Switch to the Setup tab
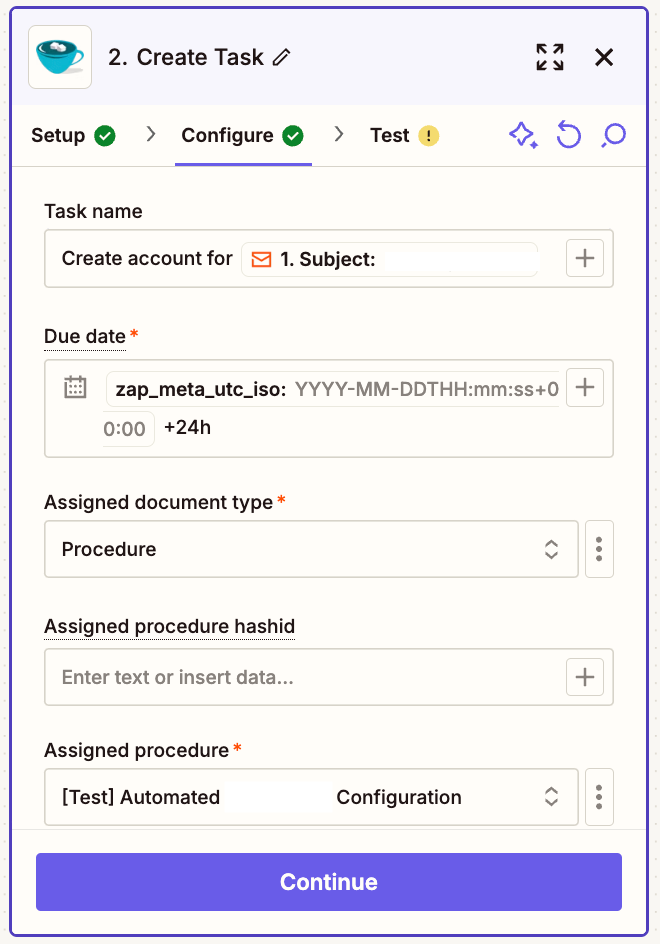The image size is (660, 944). point(73,136)
